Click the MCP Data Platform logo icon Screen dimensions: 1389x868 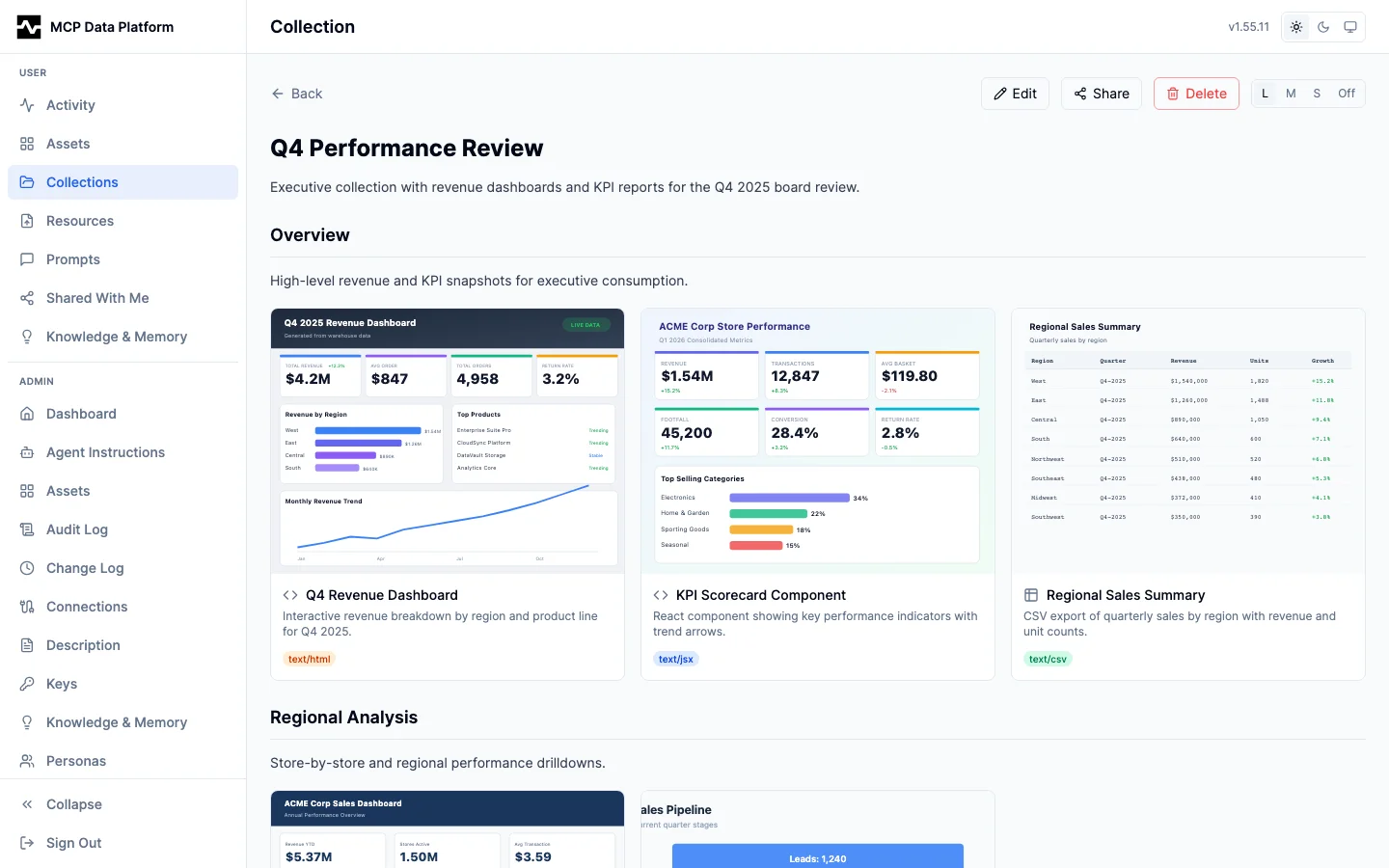pyautogui.click(x=29, y=27)
